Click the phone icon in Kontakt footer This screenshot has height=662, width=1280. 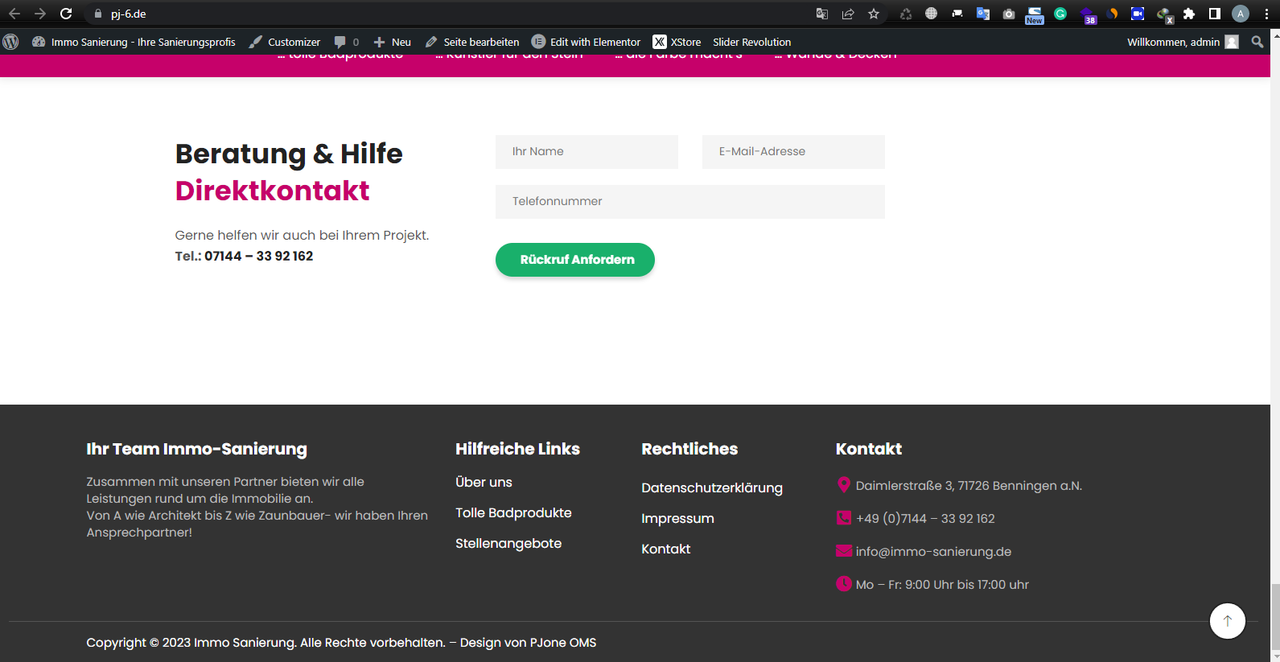point(844,518)
